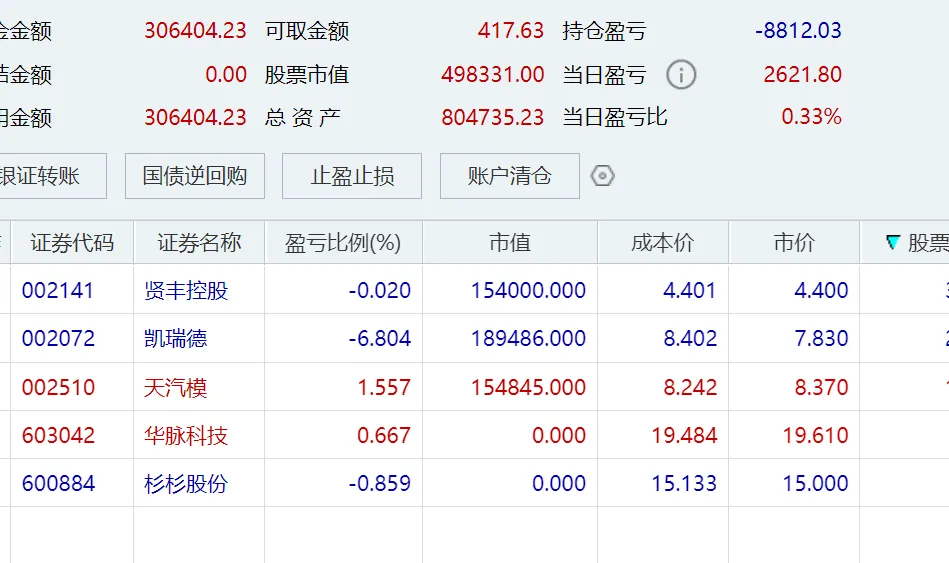This screenshot has width=949, height=563.
Task: Select stock code 600884 杉杉股份 row
Action: pyautogui.click(x=58, y=483)
